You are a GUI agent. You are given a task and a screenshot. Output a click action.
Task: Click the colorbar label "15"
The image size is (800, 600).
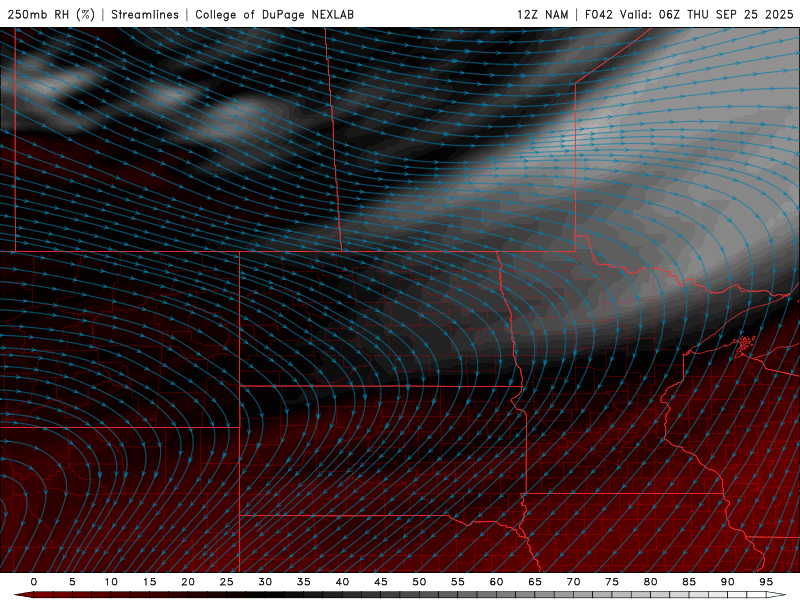point(149,582)
